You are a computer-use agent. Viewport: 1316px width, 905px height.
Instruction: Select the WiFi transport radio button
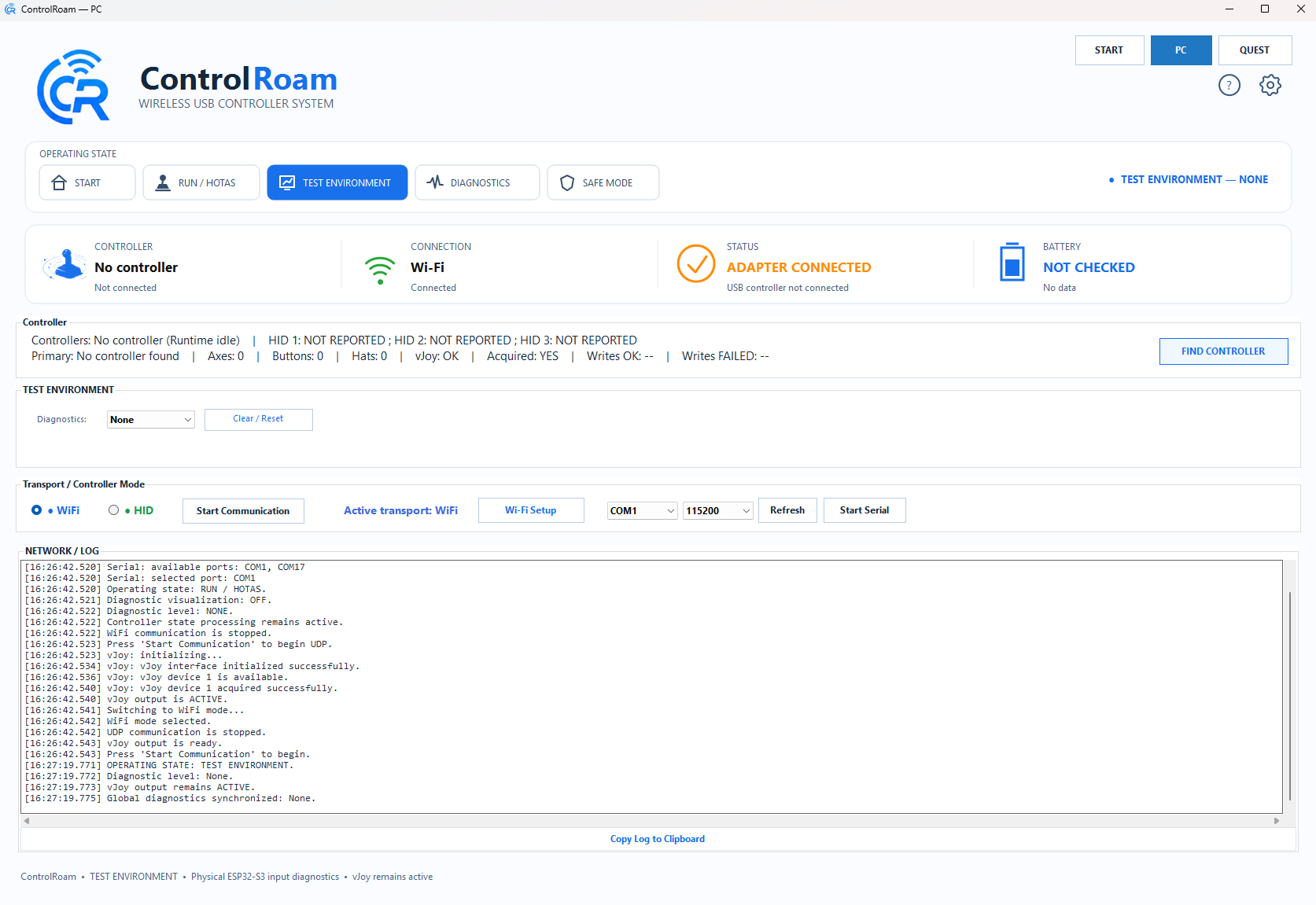[x=36, y=510]
